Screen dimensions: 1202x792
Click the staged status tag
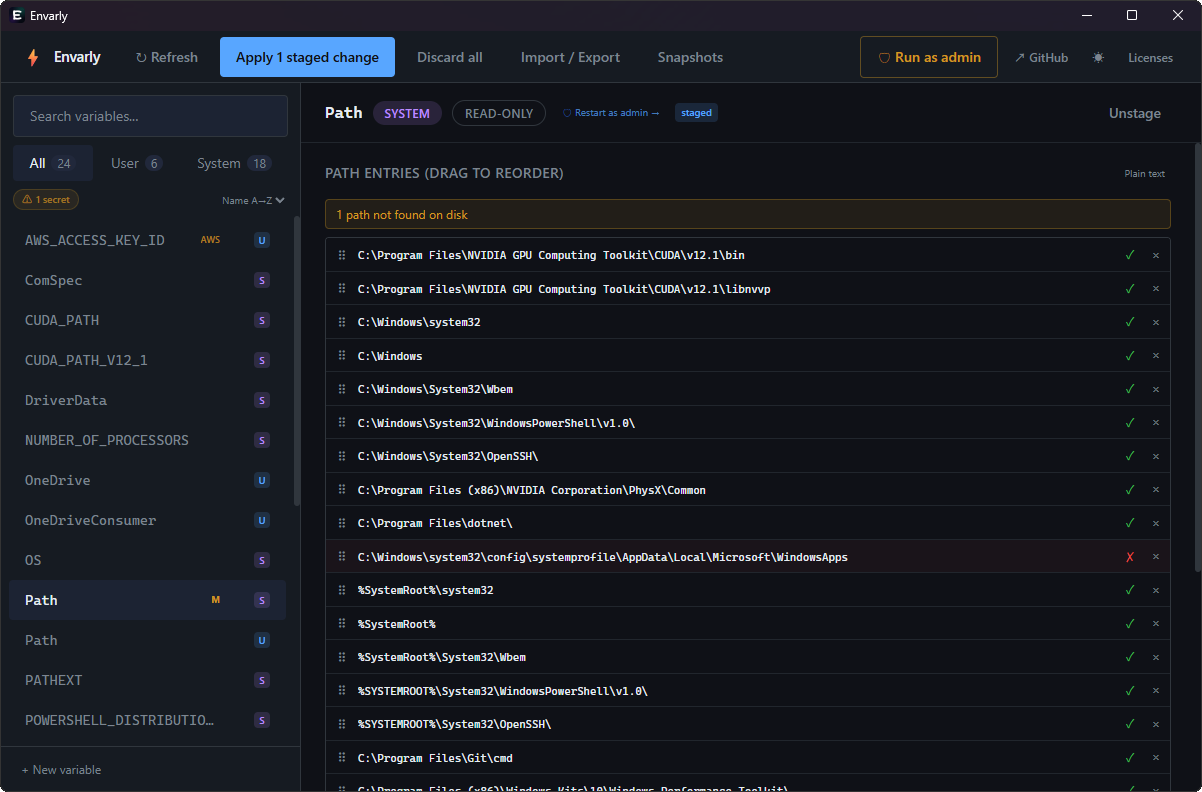click(x=696, y=113)
